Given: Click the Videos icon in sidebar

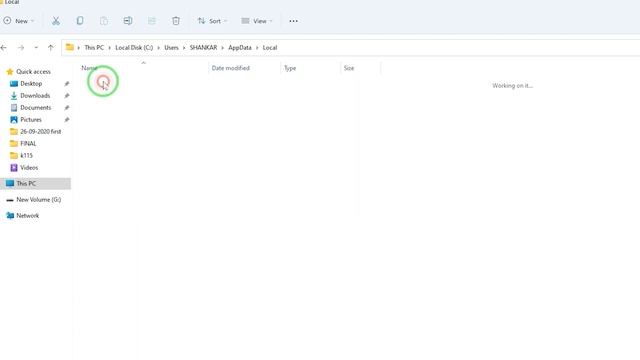Looking at the screenshot, I should (14, 168).
